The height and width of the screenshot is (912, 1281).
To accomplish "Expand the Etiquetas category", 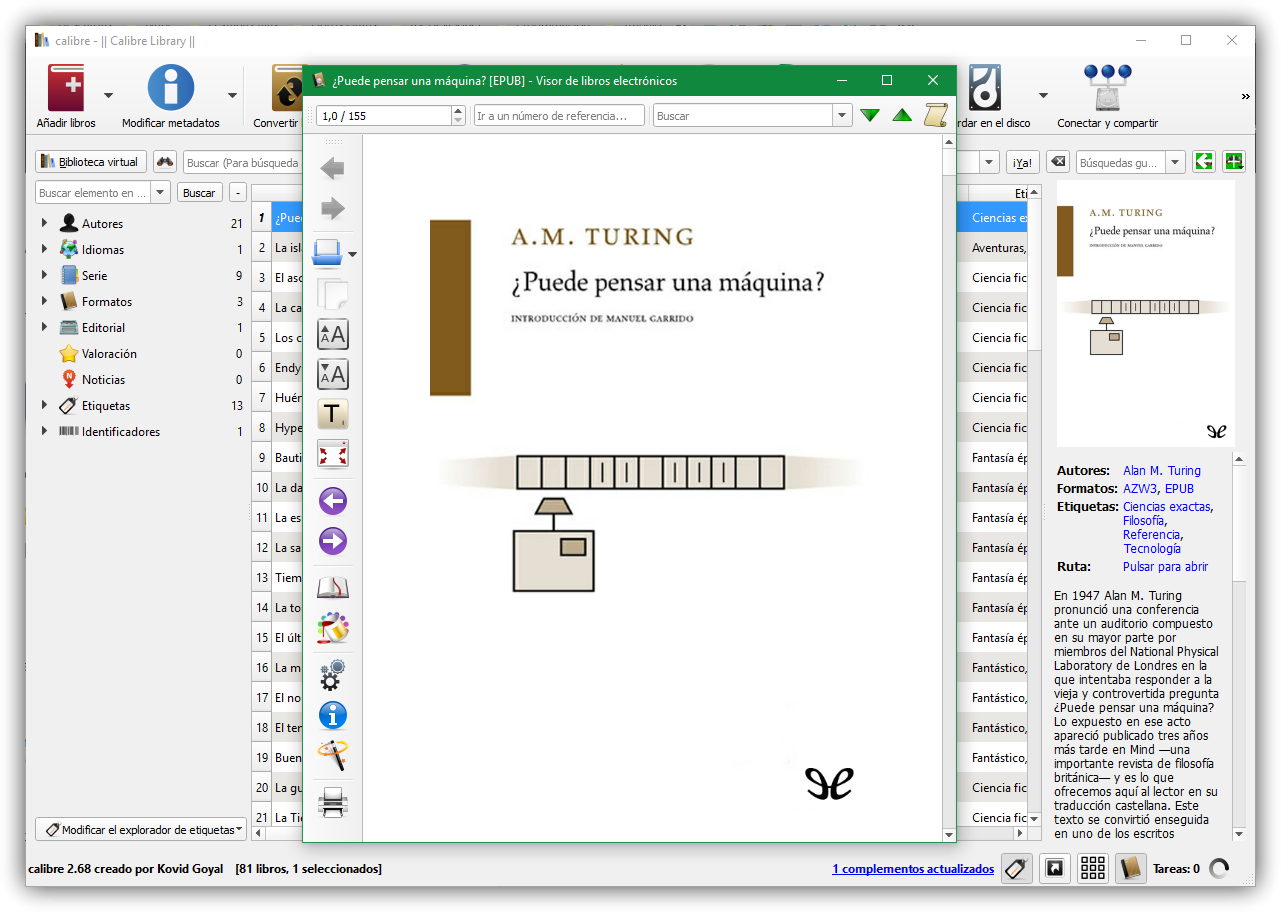I will (44, 406).
